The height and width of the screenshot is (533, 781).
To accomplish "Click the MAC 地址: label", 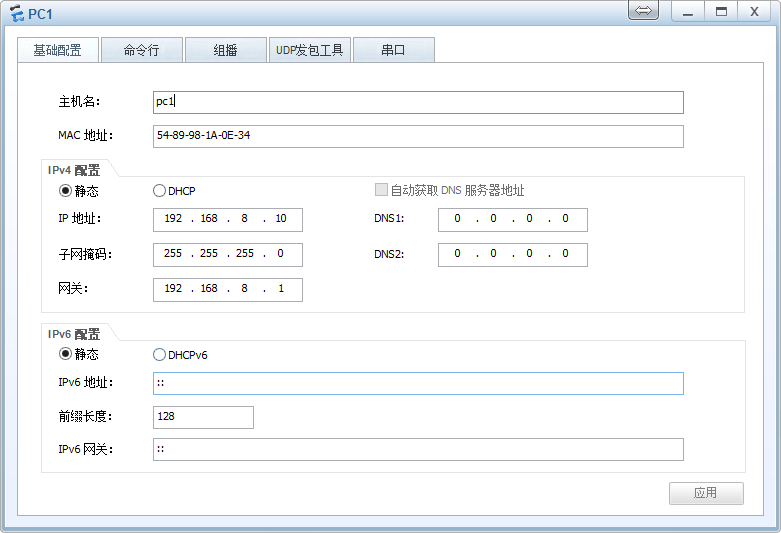I will pyautogui.click(x=86, y=135).
